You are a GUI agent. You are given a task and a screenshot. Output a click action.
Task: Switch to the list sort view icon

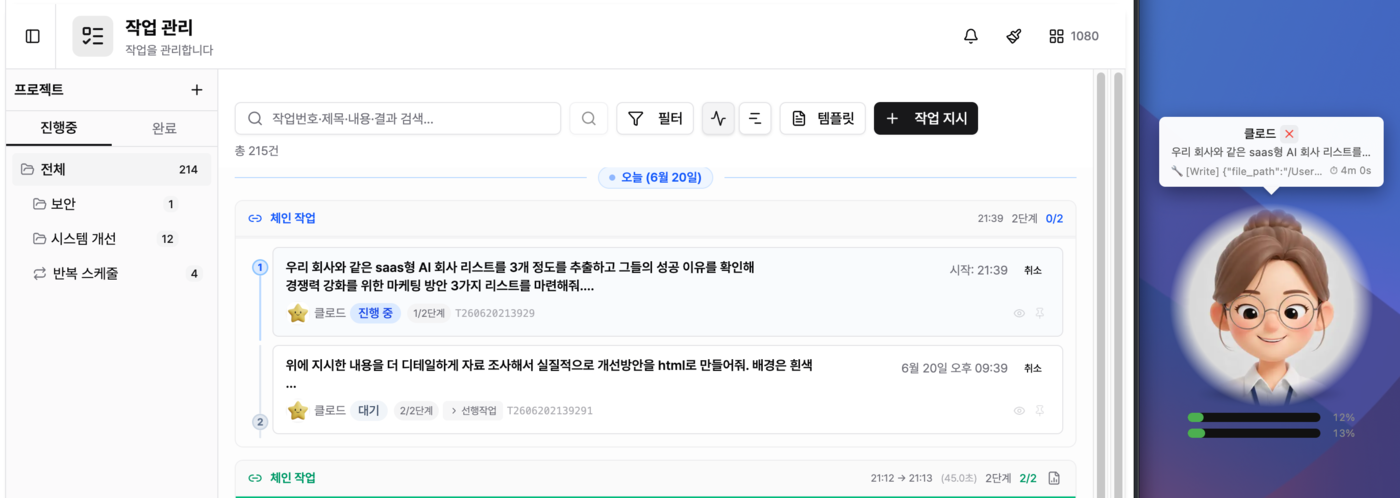[755, 118]
